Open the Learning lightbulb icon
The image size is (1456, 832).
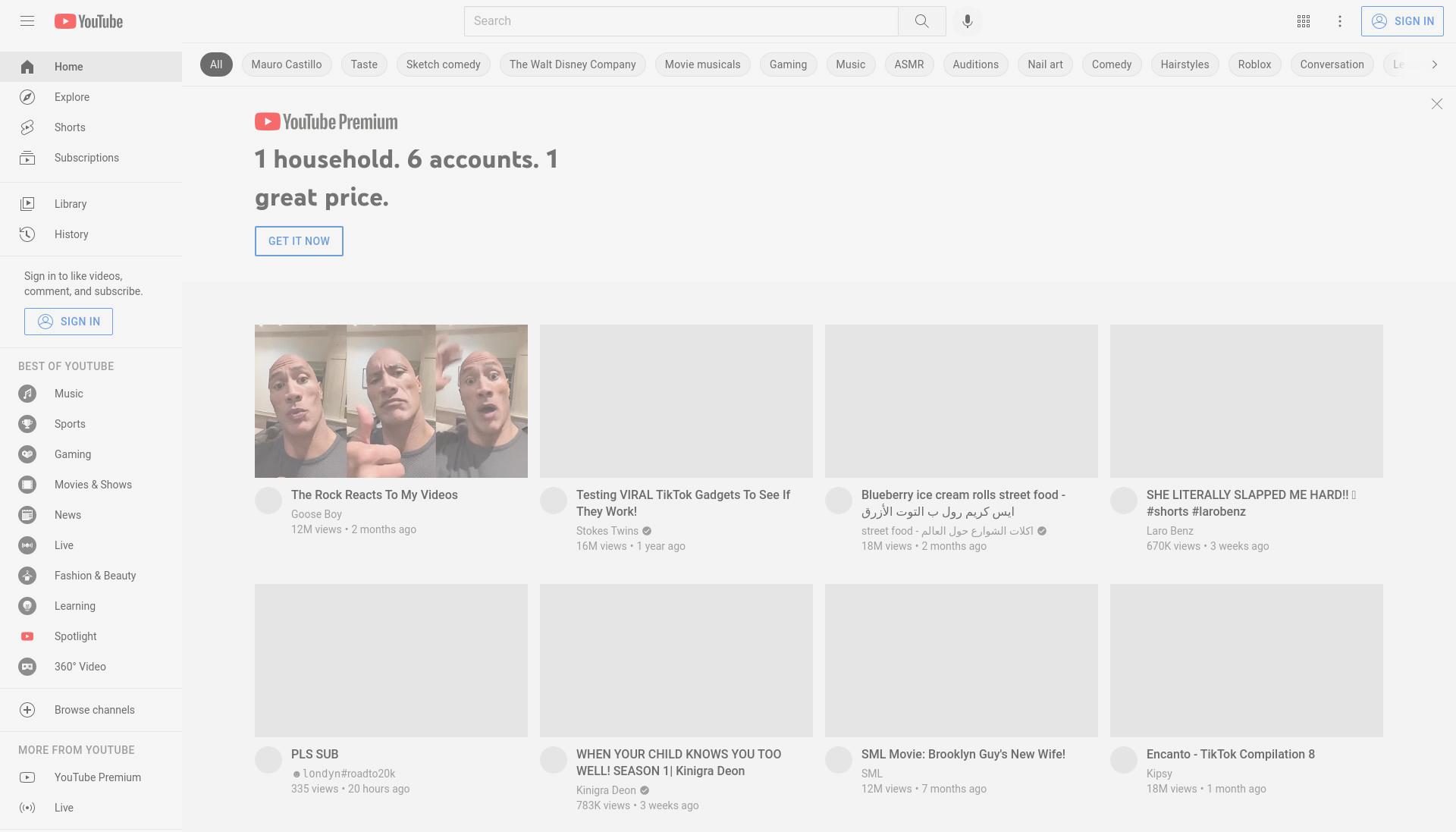[27, 606]
